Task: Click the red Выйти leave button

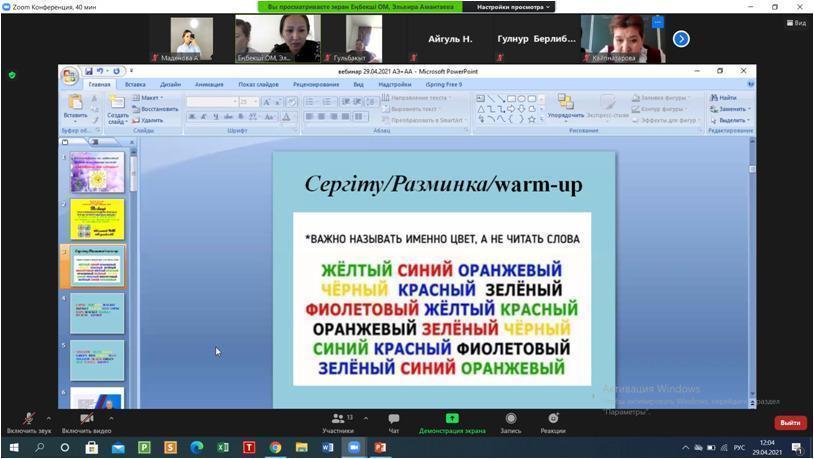Action: pyautogui.click(x=790, y=423)
